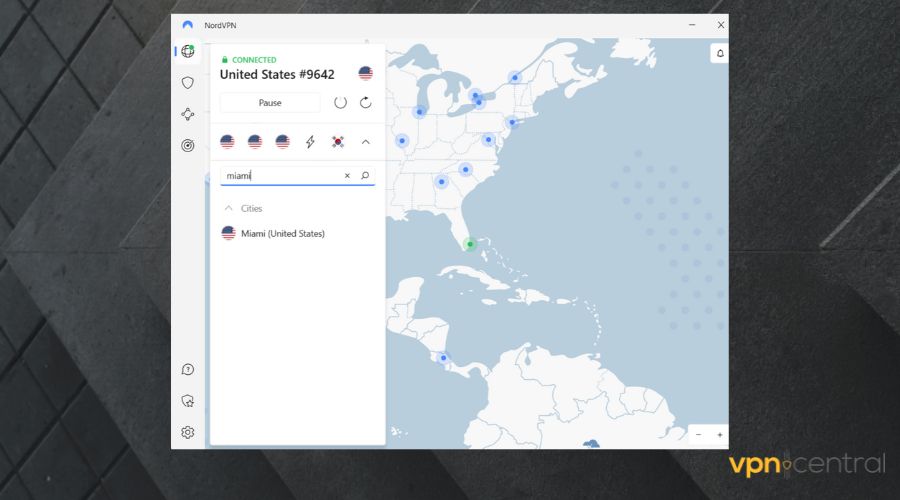Click the third recent United States flag
The image size is (900, 500).
(282, 142)
